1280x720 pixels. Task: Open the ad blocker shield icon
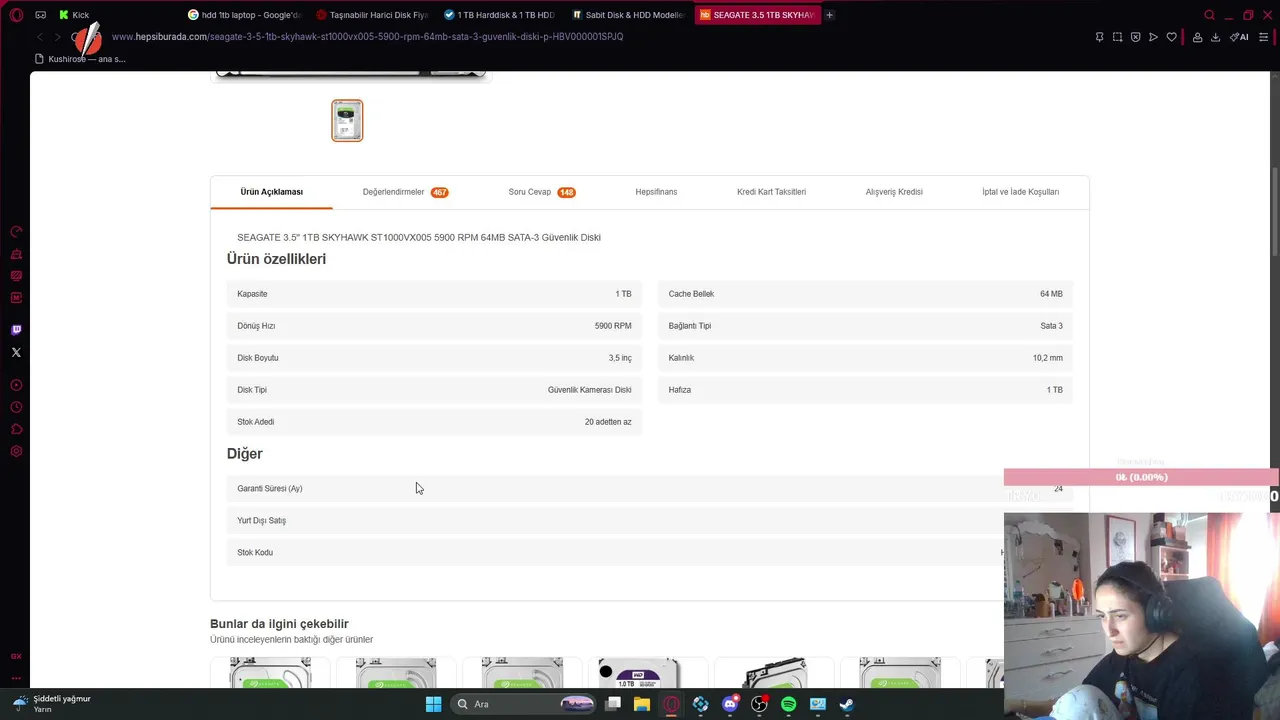click(x=1135, y=37)
